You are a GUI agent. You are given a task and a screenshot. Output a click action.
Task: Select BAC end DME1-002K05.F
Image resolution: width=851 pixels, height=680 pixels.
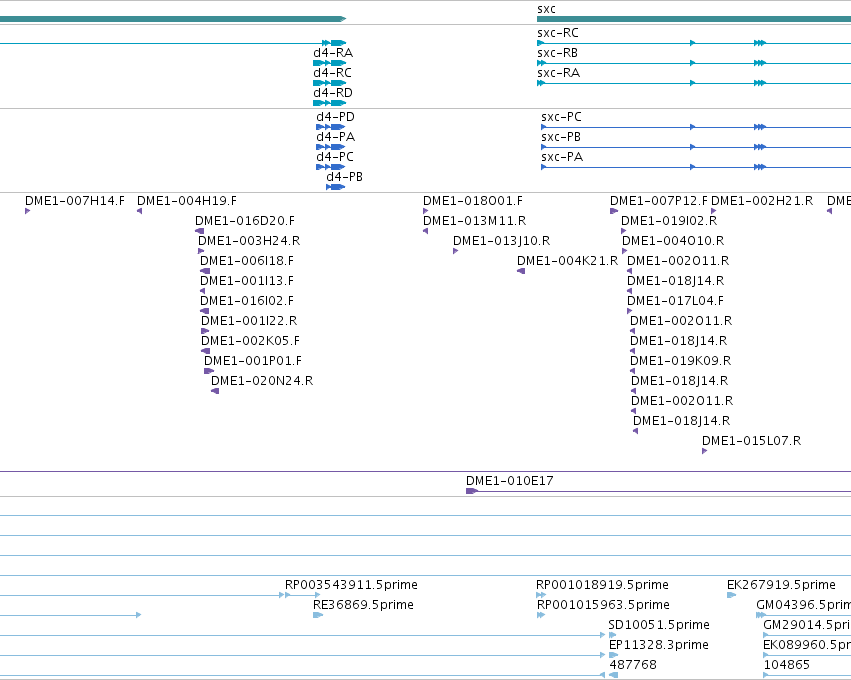coord(250,341)
